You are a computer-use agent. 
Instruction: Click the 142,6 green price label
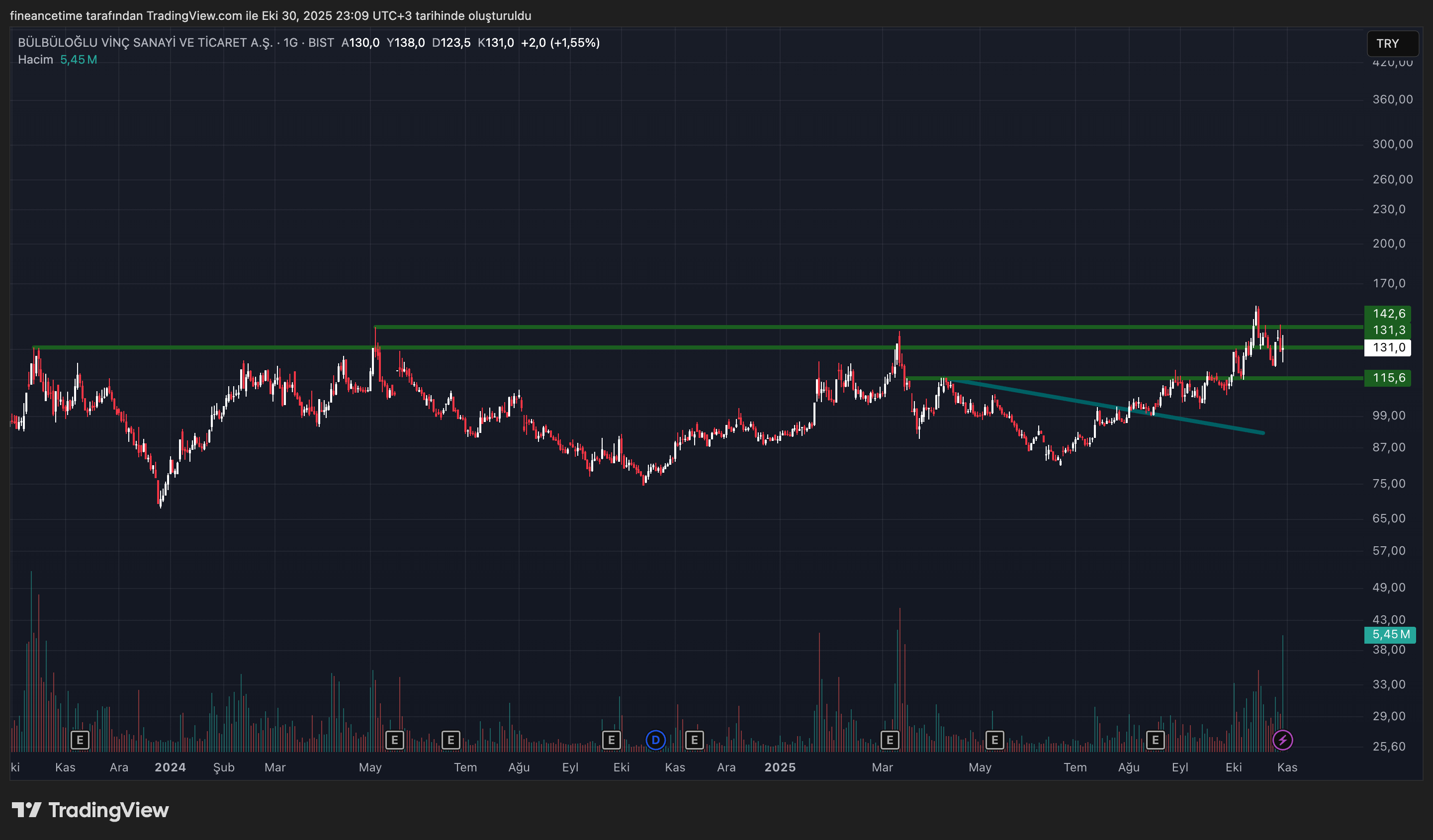1388,314
